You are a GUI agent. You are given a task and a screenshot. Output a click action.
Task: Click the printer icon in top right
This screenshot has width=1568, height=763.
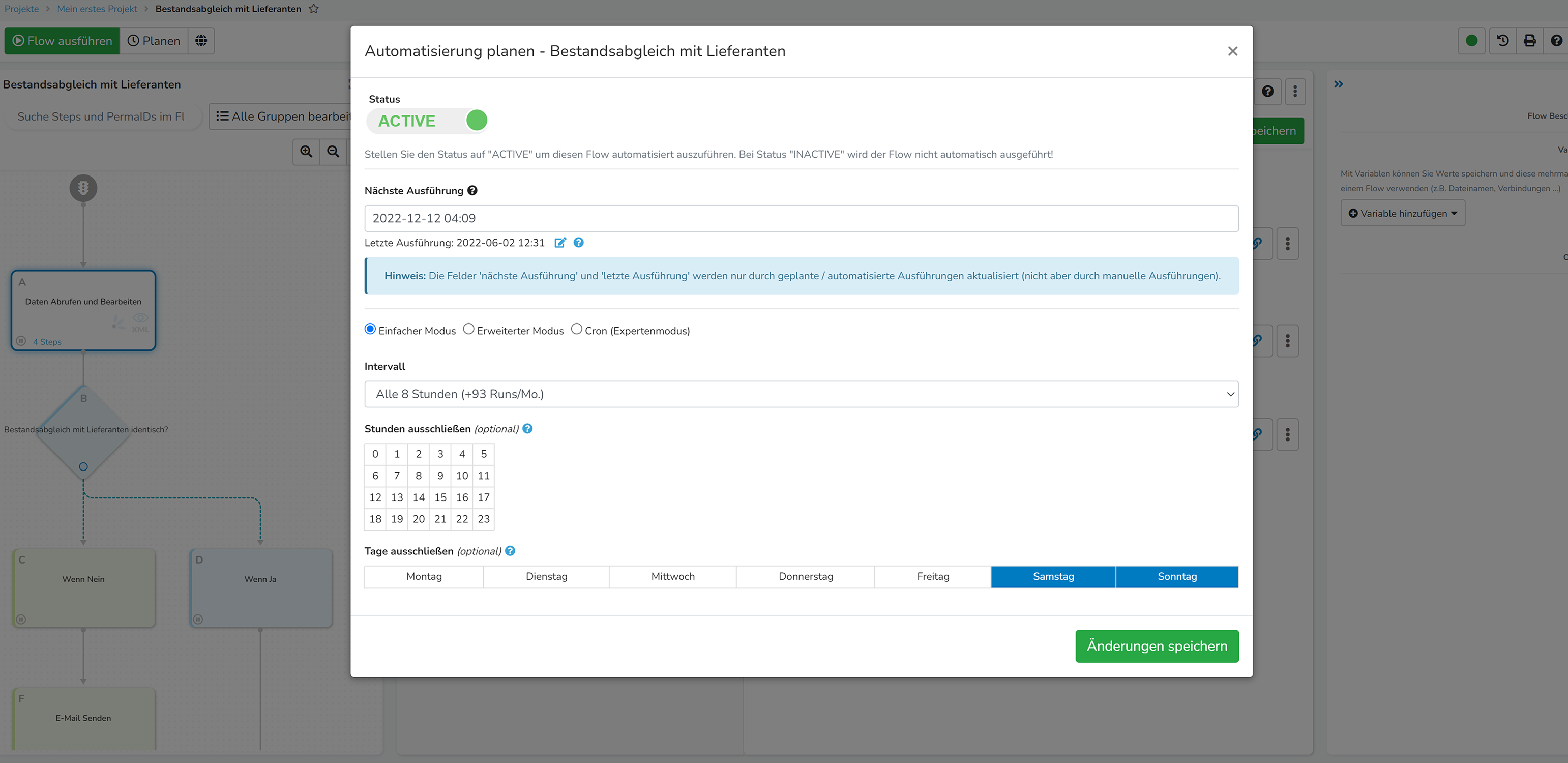tap(1529, 41)
